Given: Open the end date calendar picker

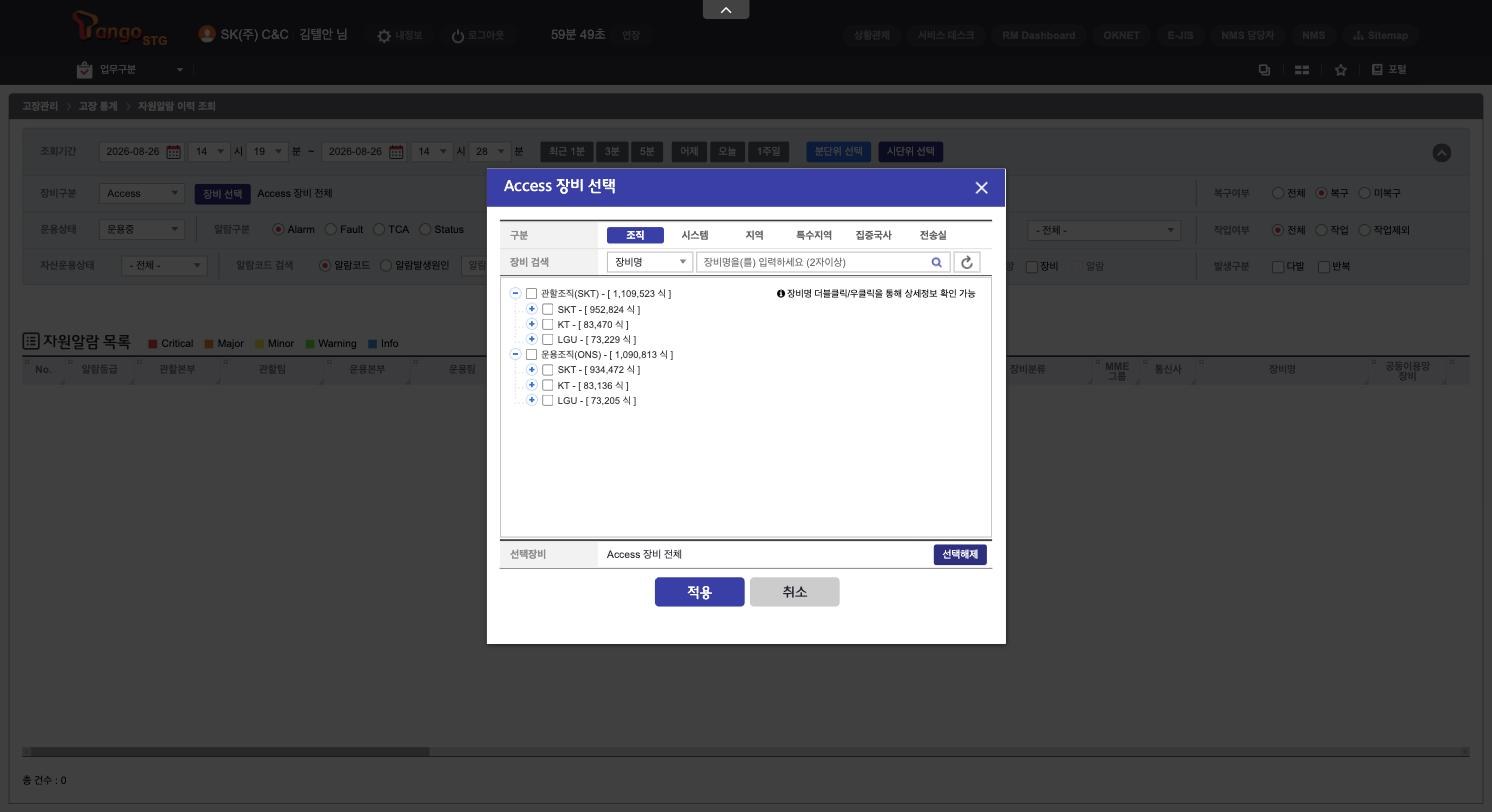Looking at the screenshot, I should (396, 152).
